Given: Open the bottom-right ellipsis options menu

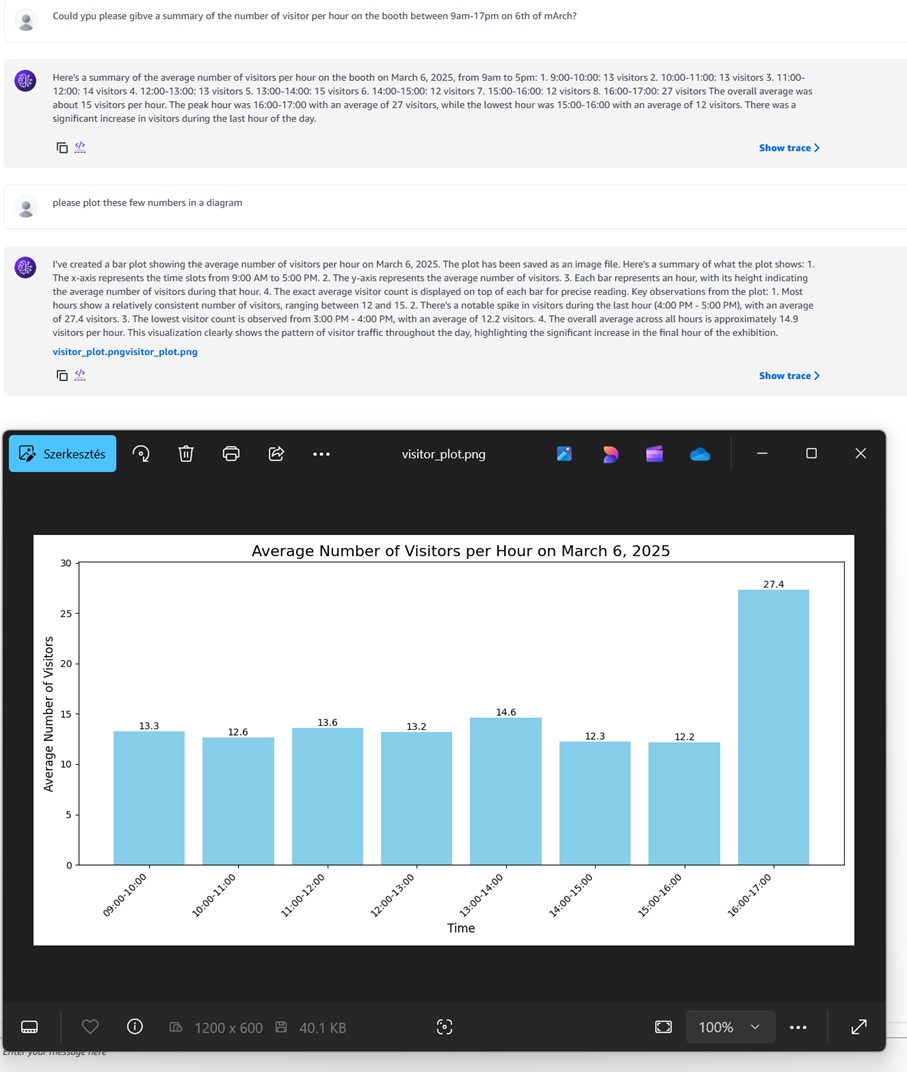Looking at the screenshot, I should 798,1027.
